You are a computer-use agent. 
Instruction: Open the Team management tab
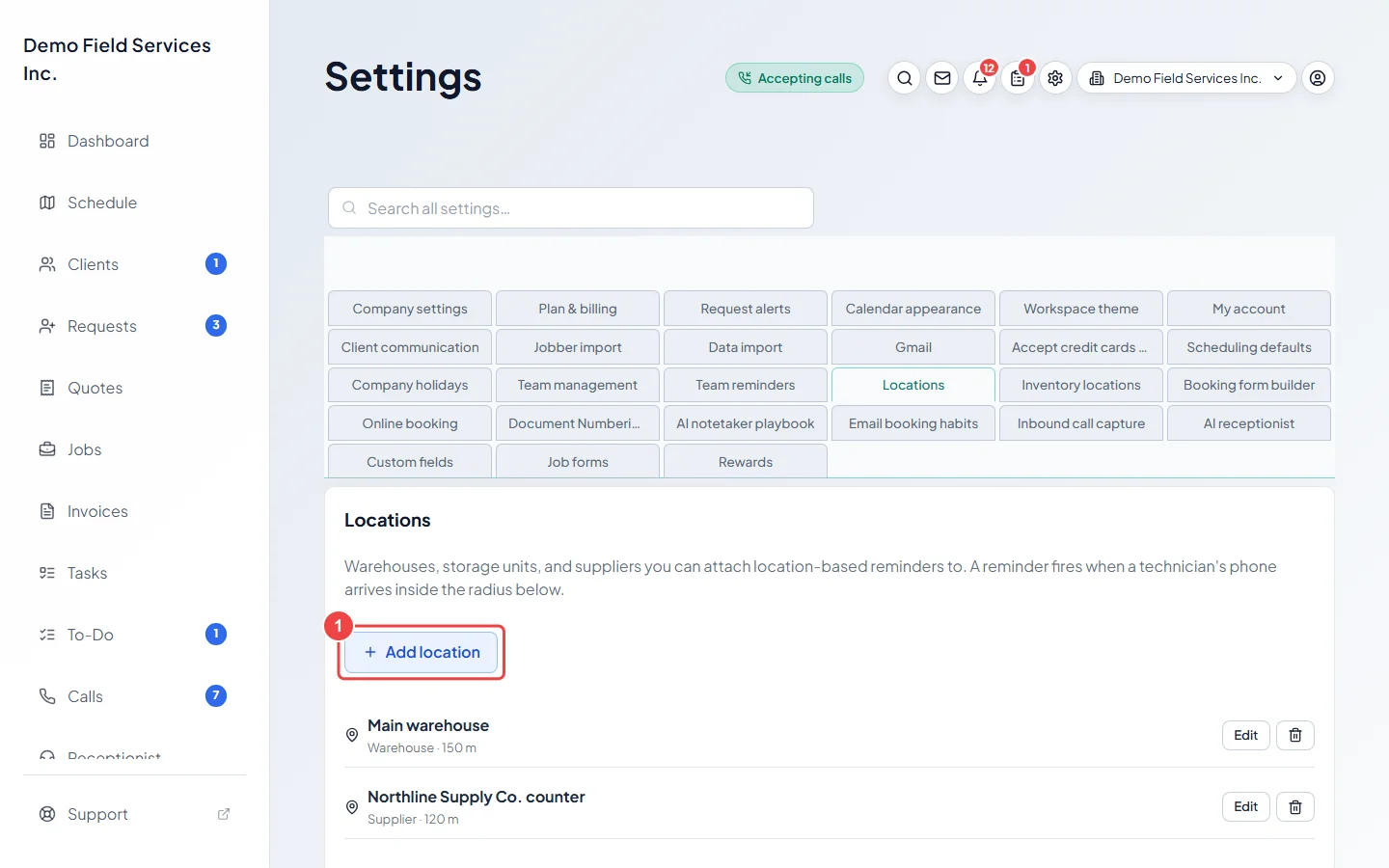point(578,385)
